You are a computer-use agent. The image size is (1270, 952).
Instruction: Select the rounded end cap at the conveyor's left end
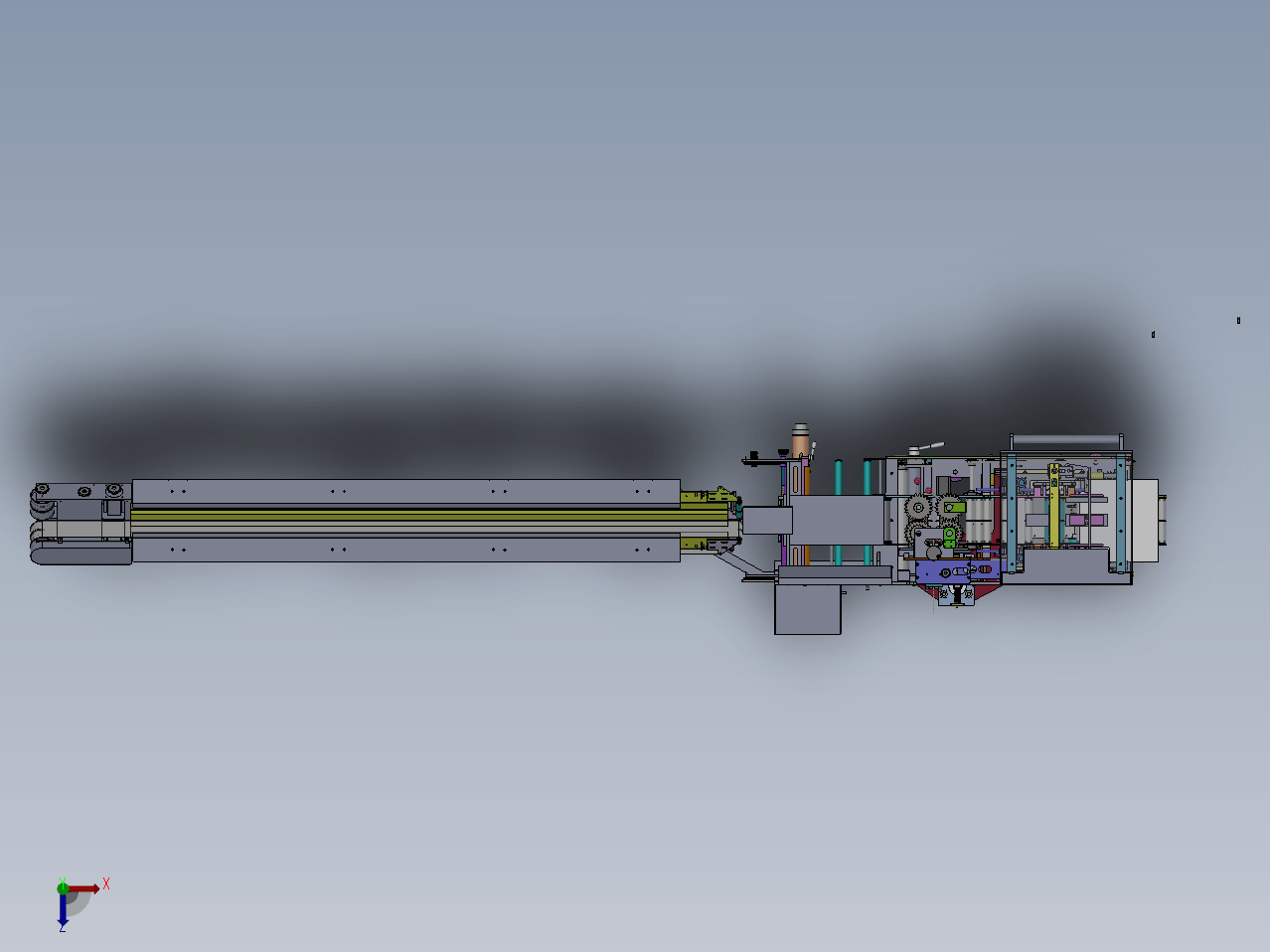click(x=81, y=556)
